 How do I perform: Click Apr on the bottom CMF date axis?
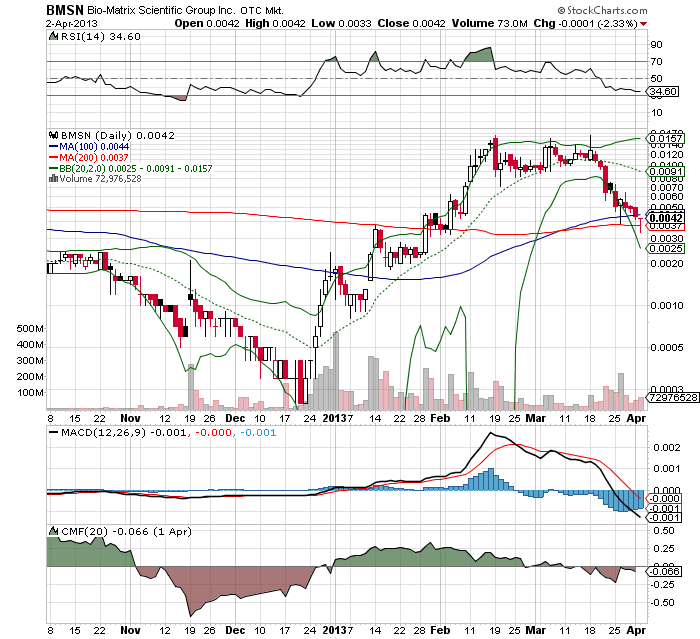click(636, 631)
